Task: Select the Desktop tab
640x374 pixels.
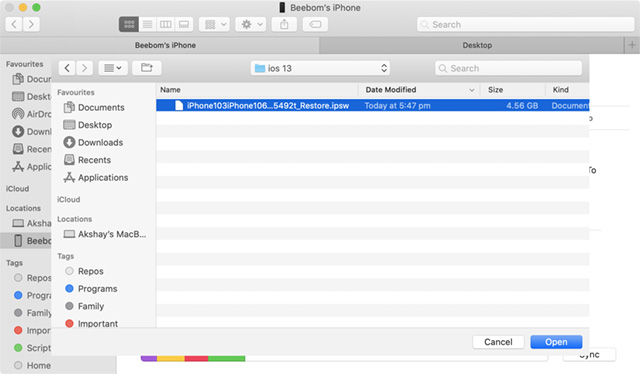Action: pos(471,45)
